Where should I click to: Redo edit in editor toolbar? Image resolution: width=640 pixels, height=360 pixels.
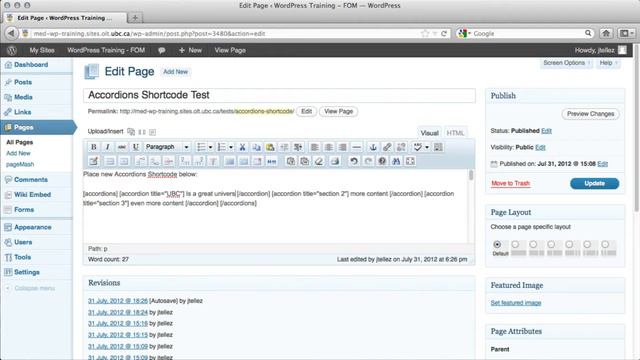368,161
